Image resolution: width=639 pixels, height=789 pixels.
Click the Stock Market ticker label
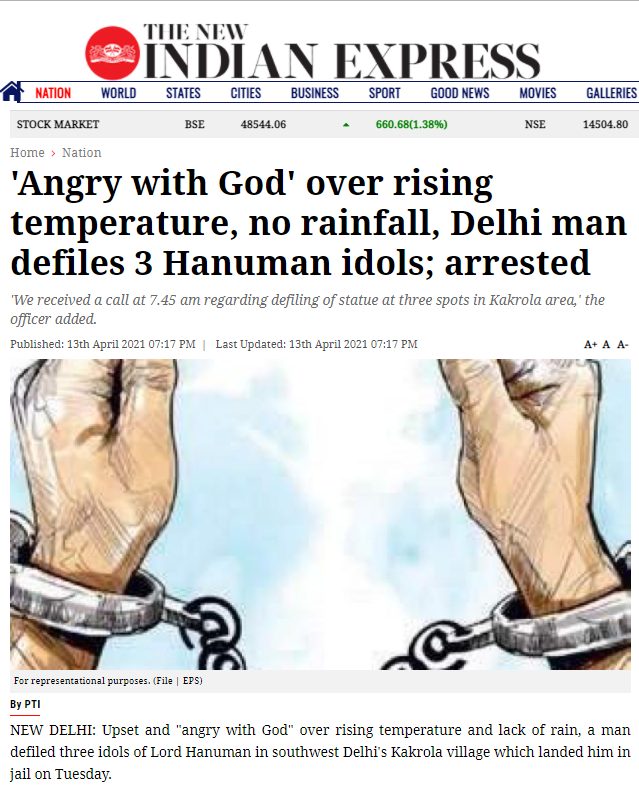click(58, 124)
